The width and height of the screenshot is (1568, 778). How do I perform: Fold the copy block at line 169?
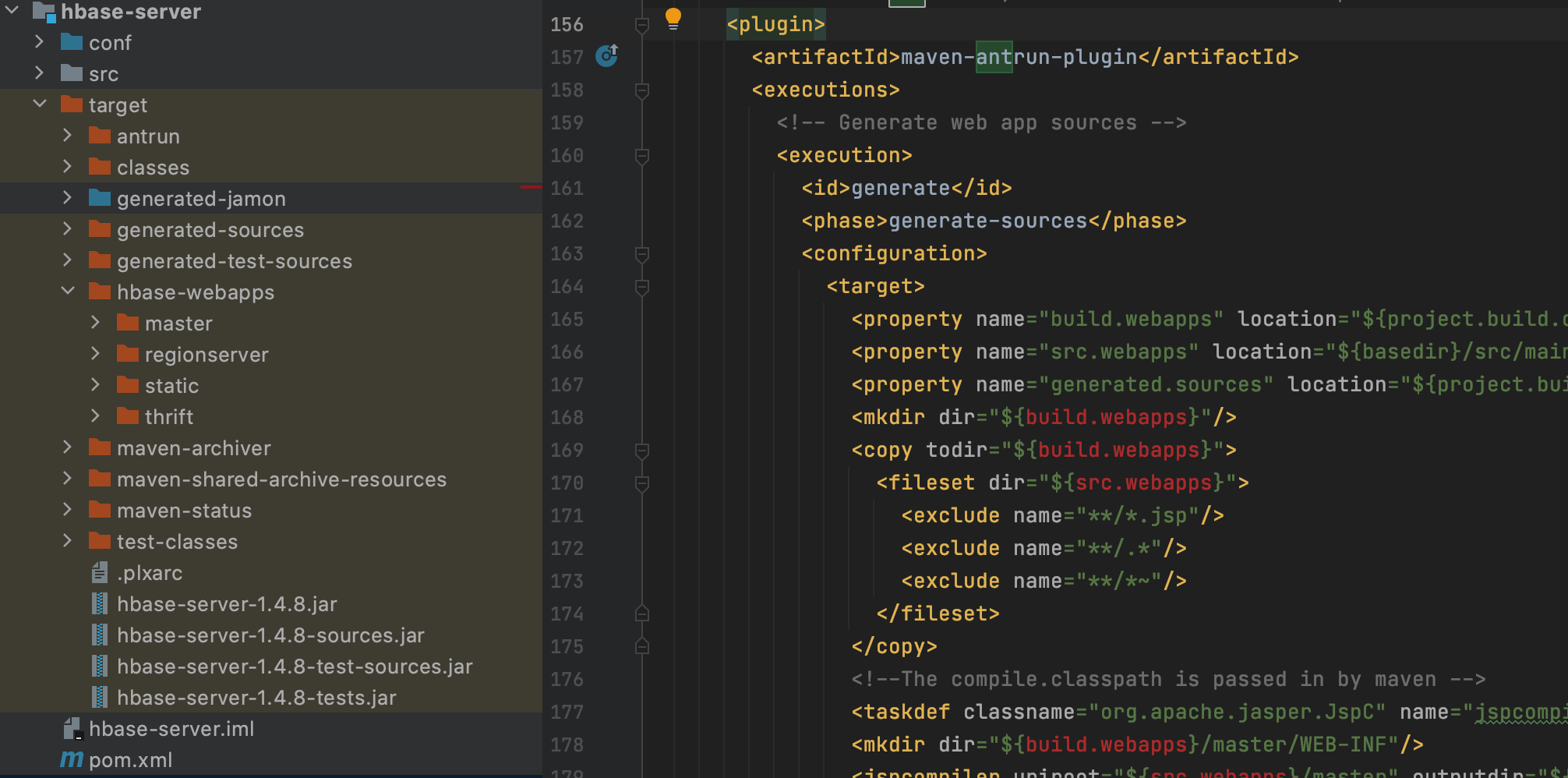click(x=642, y=451)
